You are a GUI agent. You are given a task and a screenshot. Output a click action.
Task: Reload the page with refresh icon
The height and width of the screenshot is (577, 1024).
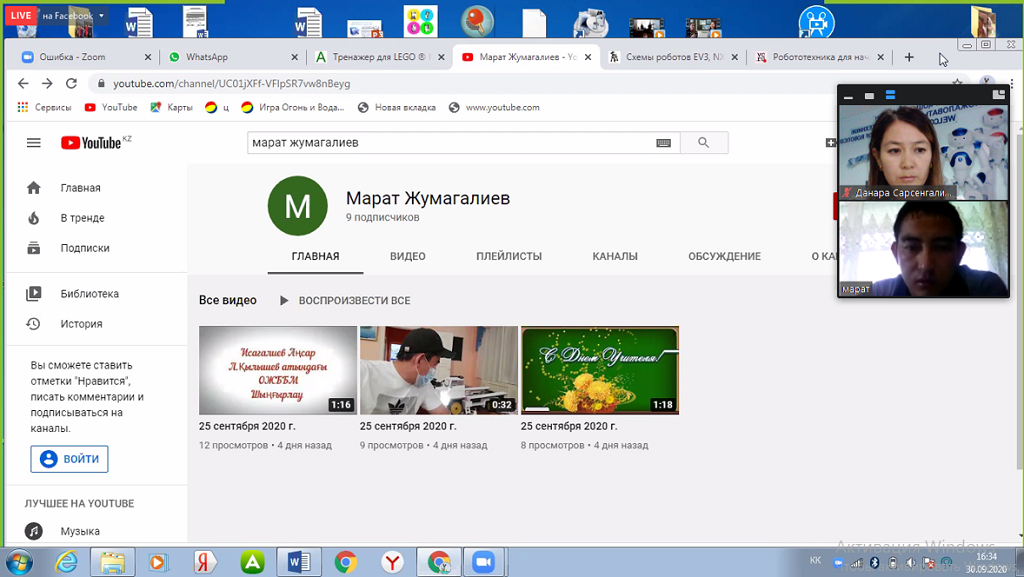(71, 84)
